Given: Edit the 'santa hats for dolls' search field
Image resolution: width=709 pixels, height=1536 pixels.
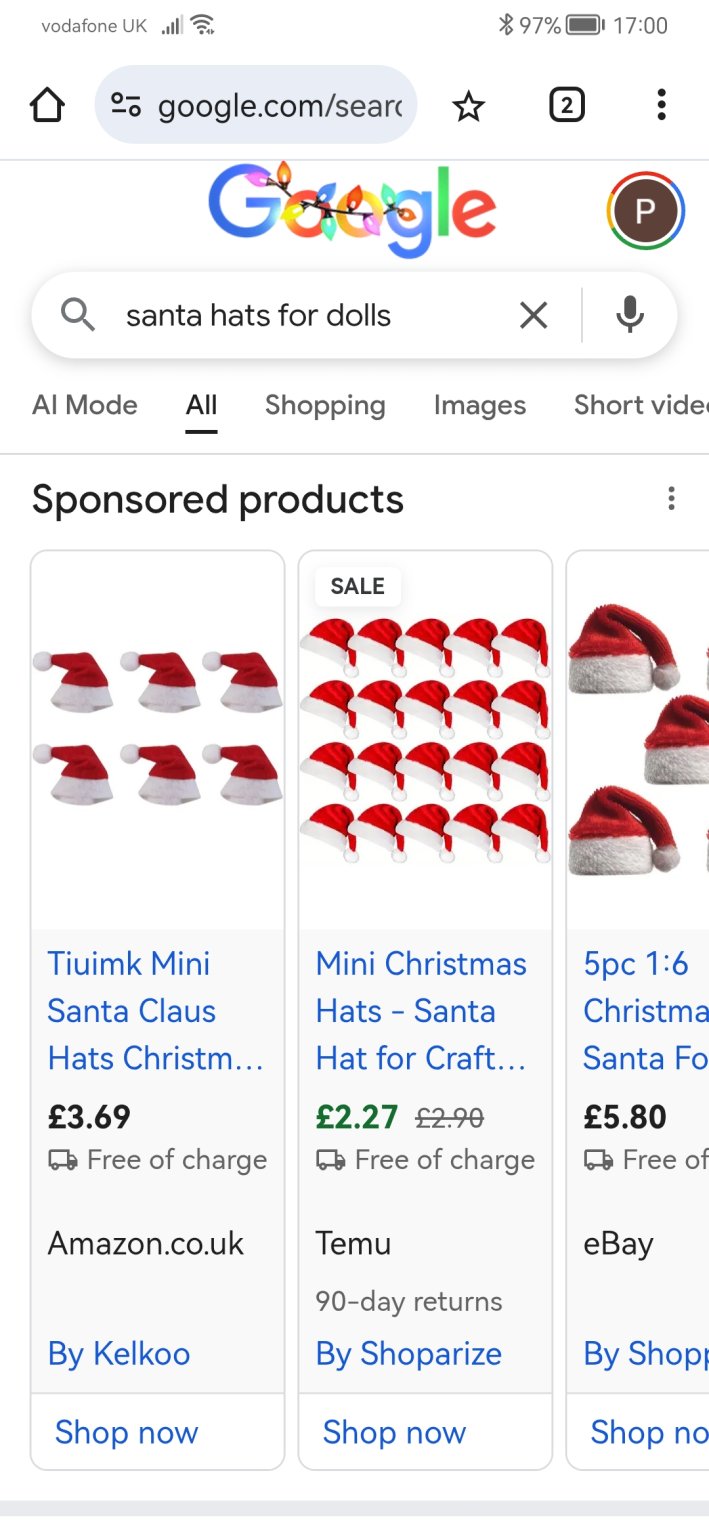Looking at the screenshot, I should (300, 316).
